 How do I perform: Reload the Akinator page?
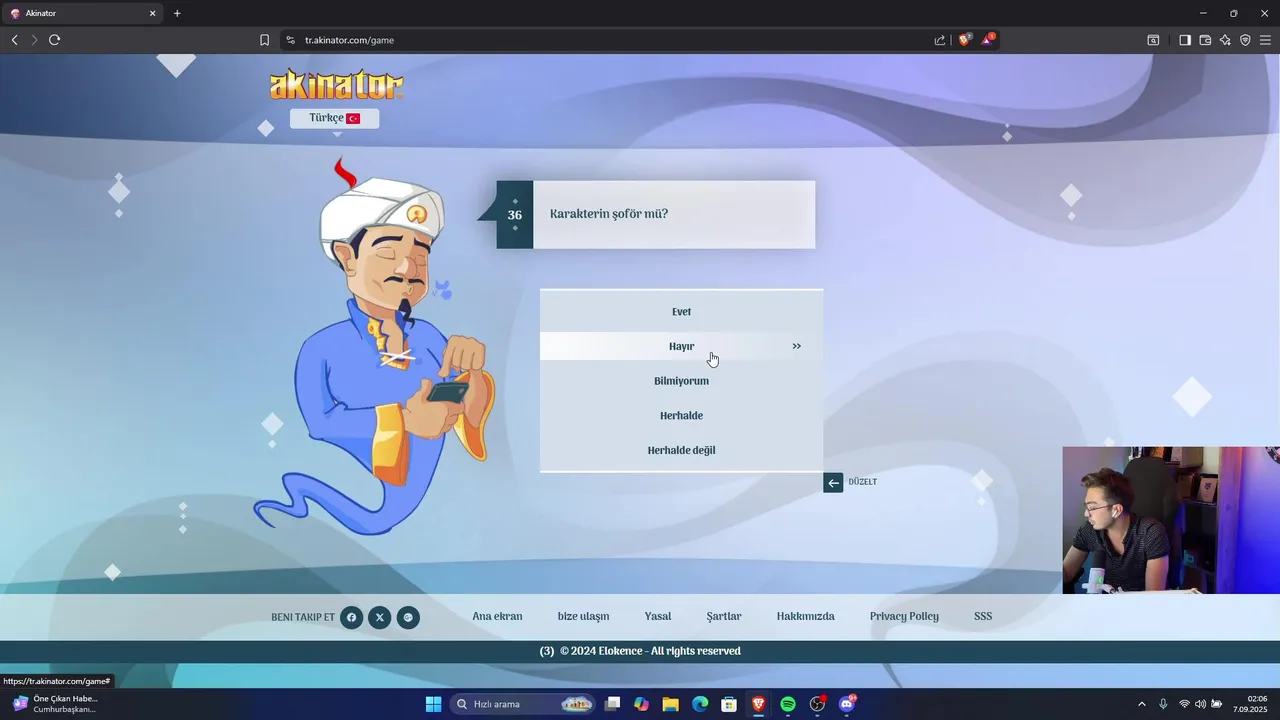tap(54, 40)
